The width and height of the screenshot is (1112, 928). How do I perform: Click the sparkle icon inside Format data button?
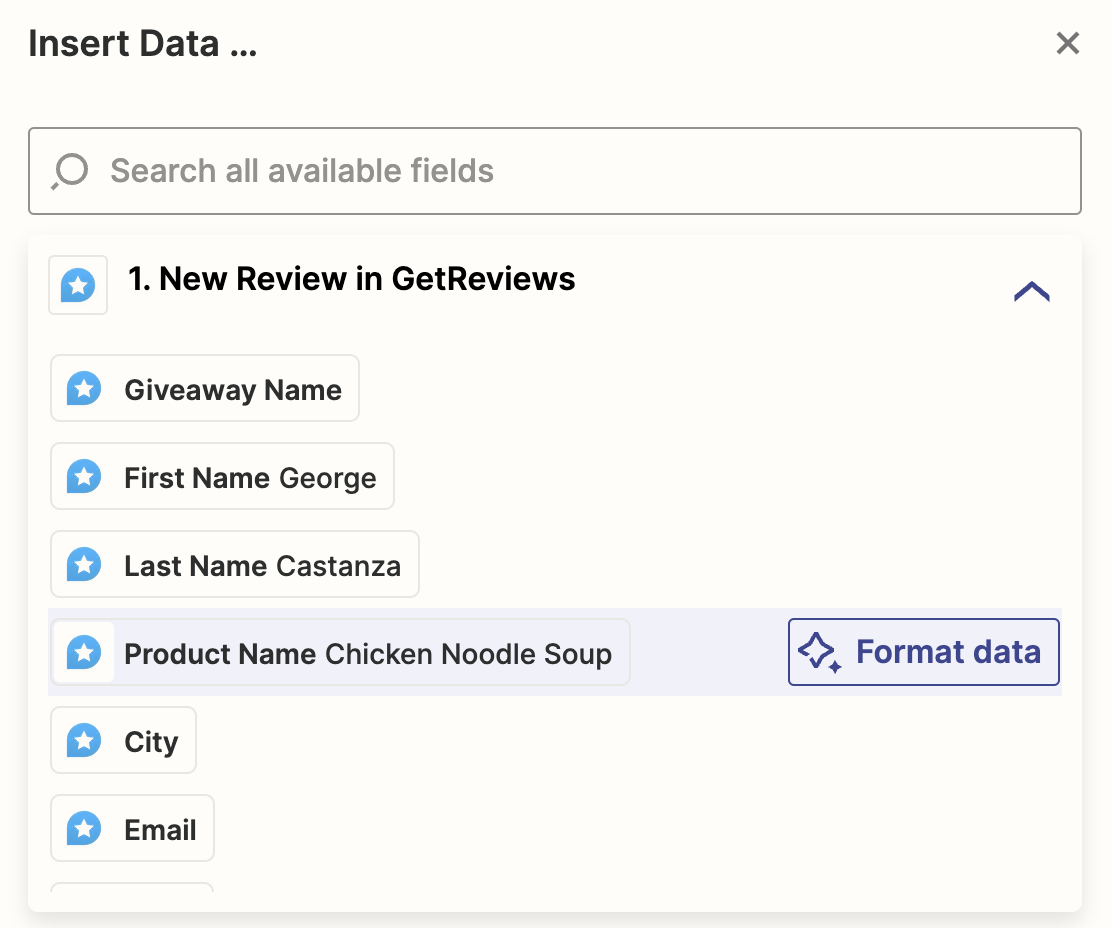pyautogui.click(x=820, y=652)
